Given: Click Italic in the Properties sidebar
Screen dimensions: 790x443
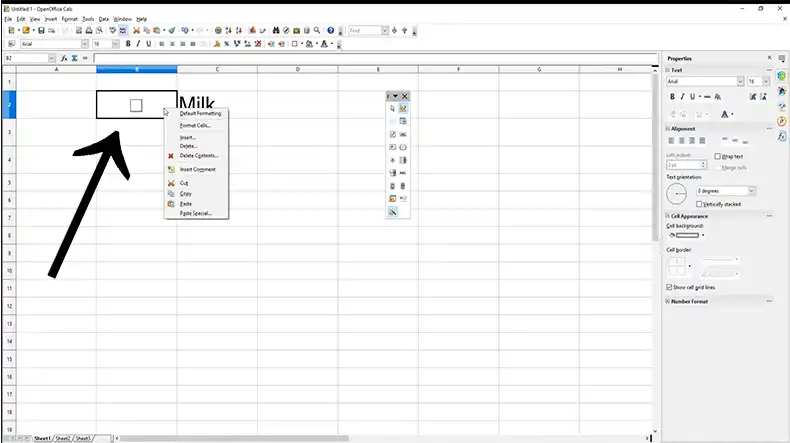Looking at the screenshot, I should point(682,96).
